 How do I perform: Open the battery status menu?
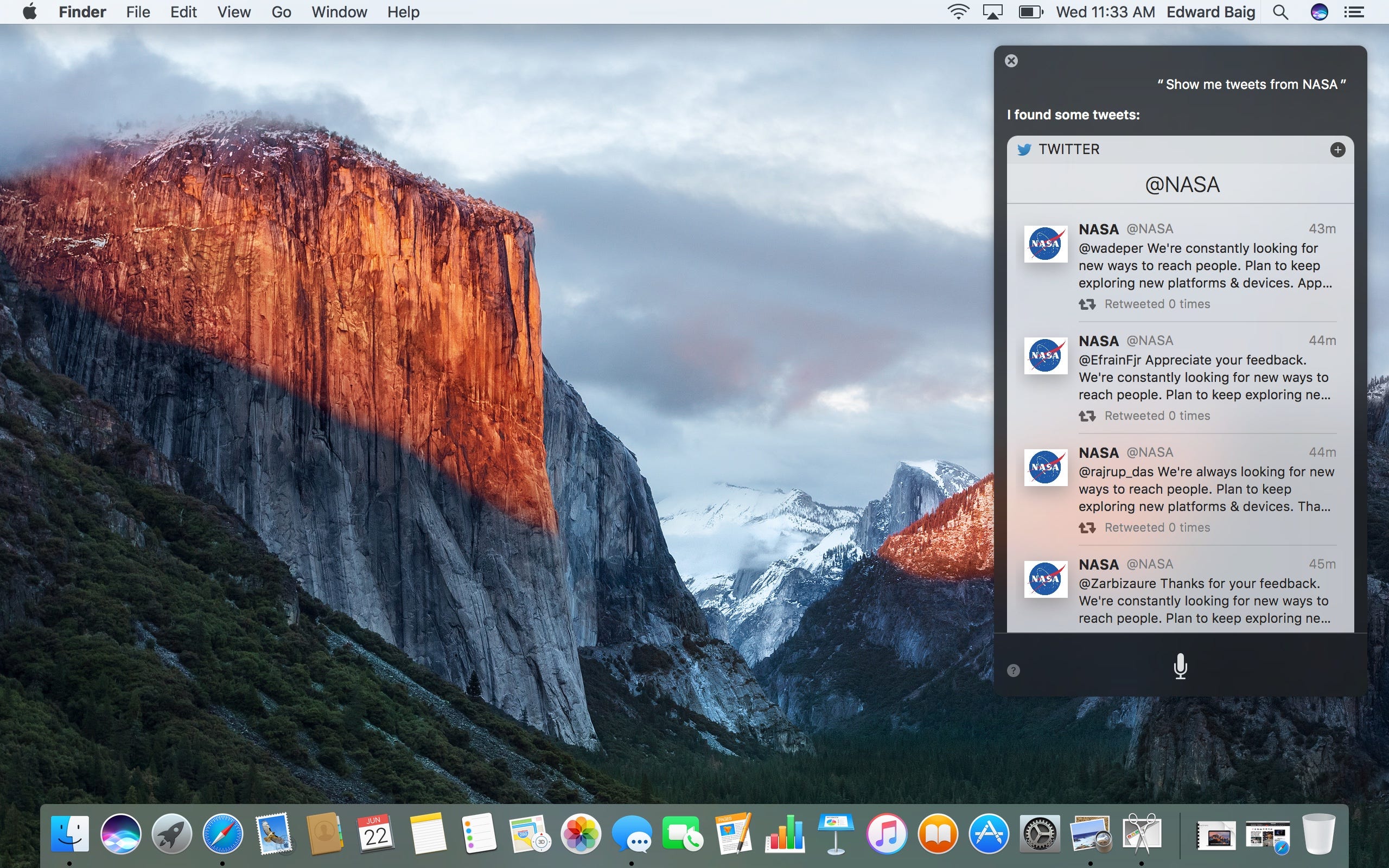(1030, 12)
